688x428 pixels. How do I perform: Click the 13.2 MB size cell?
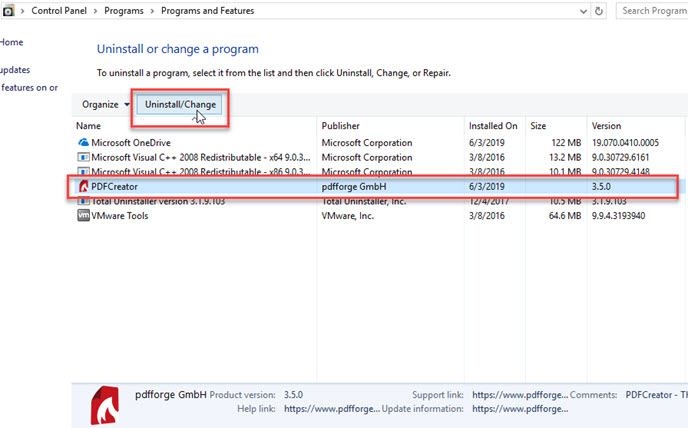coord(565,157)
